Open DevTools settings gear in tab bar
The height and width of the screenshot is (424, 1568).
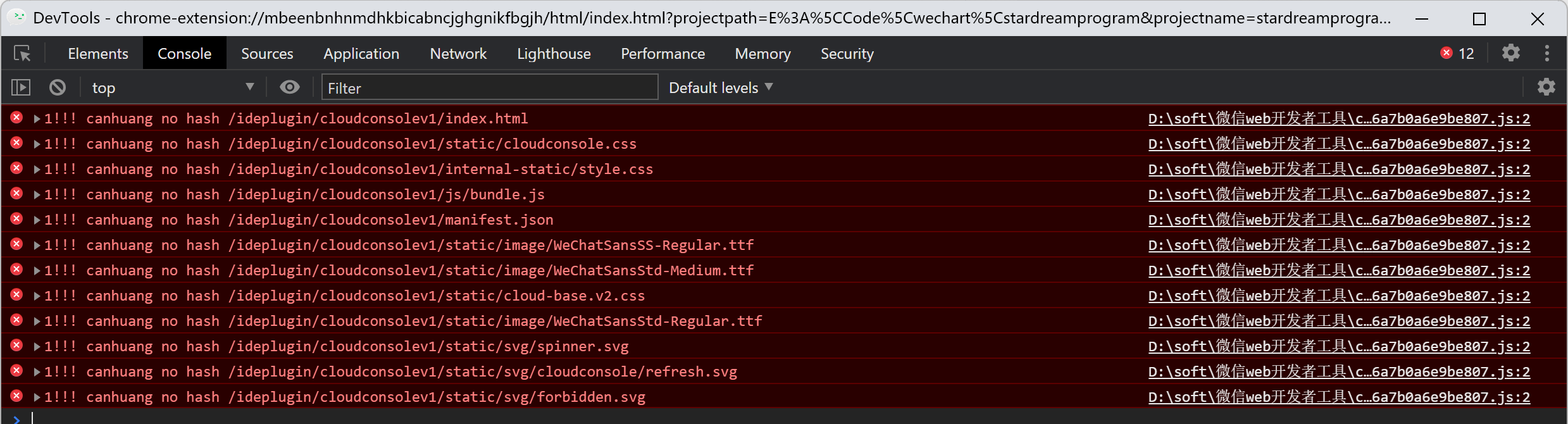[x=1510, y=53]
